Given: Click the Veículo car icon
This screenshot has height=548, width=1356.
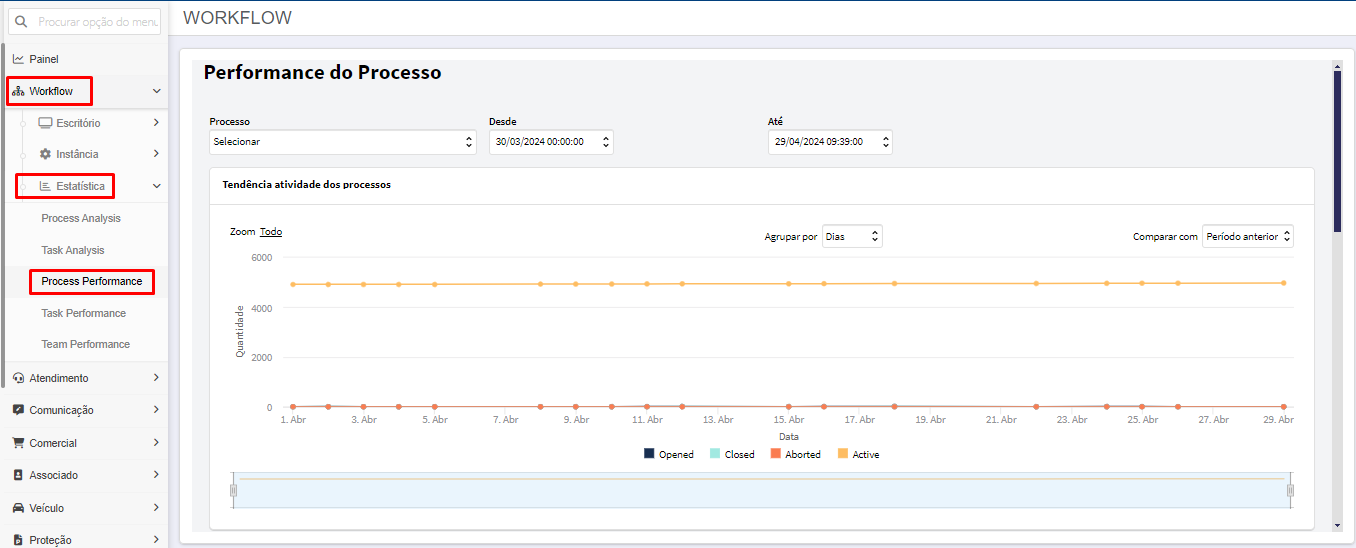Looking at the screenshot, I should pyautogui.click(x=18, y=508).
